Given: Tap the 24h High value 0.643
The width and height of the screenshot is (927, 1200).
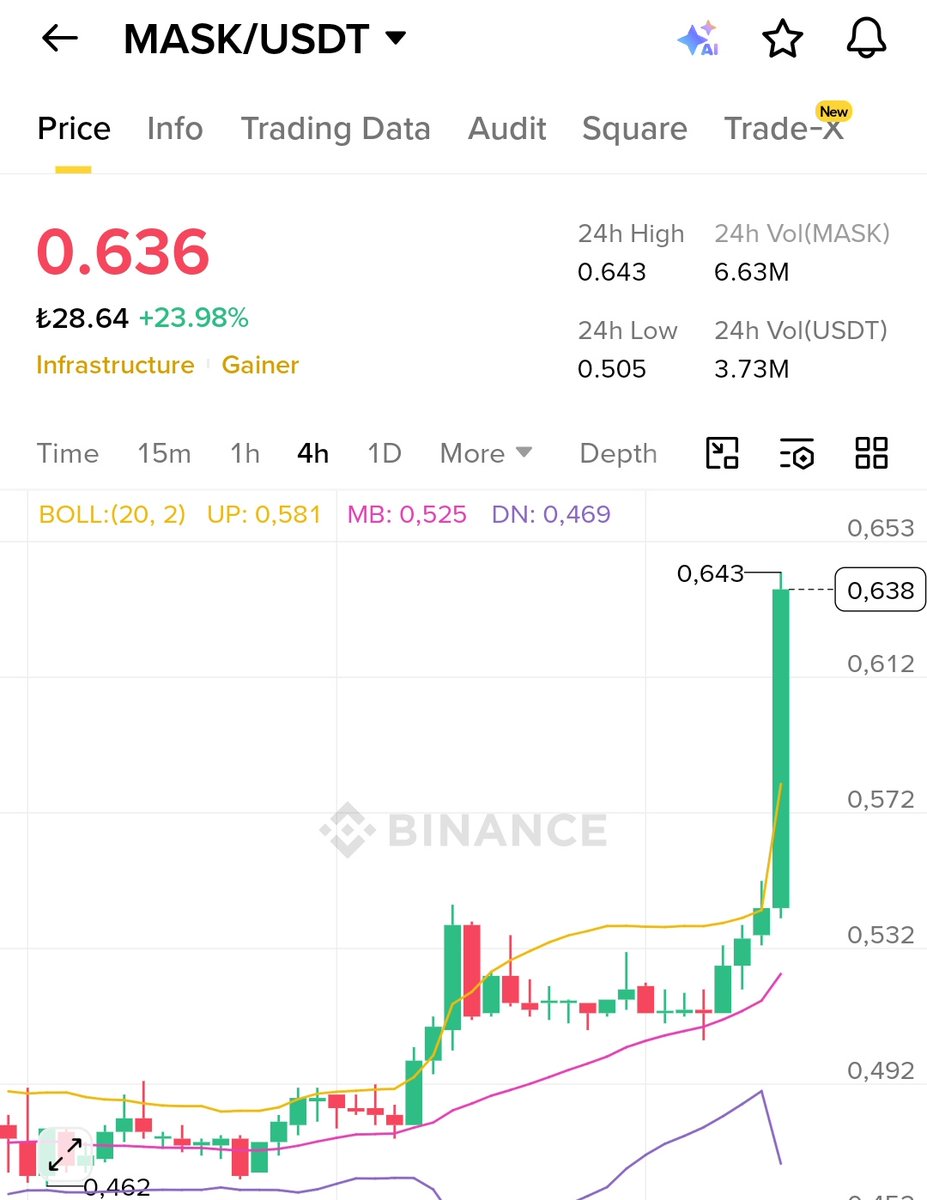Looking at the screenshot, I should click(x=612, y=272).
